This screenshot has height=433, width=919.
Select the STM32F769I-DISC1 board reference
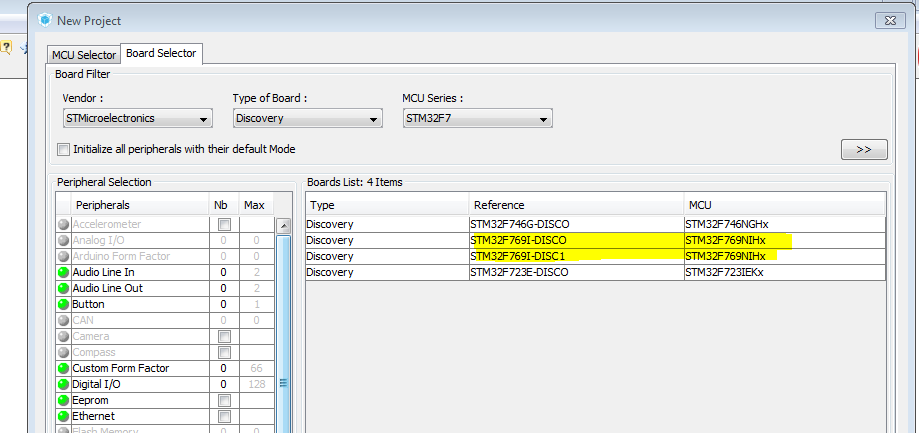point(517,256)
